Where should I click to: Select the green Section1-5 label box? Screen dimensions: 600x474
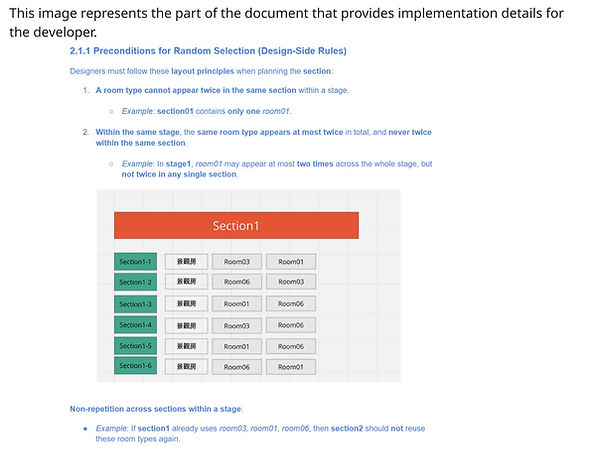pos(135,346)
